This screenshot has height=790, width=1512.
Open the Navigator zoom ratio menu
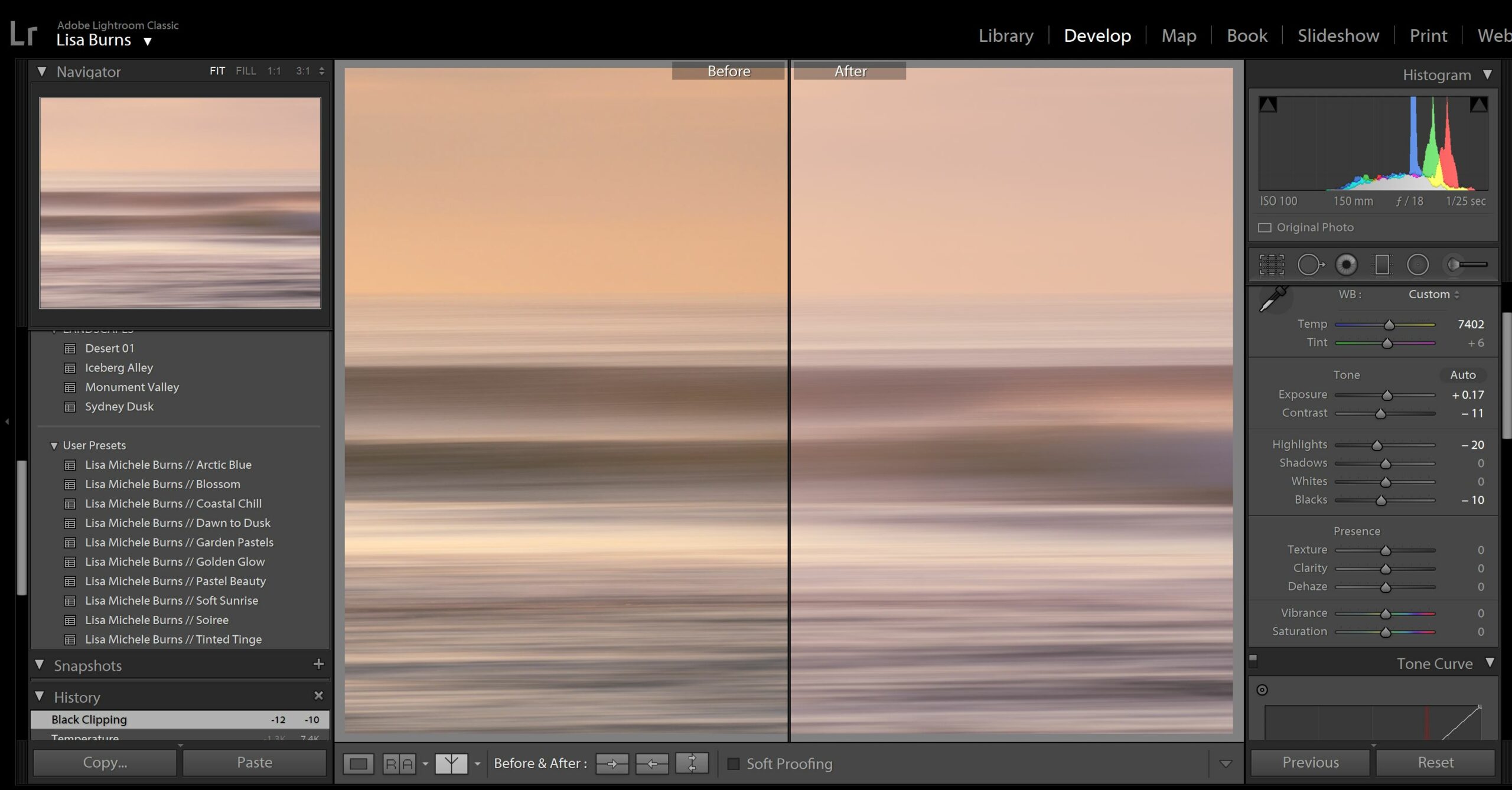coord(321,71)
